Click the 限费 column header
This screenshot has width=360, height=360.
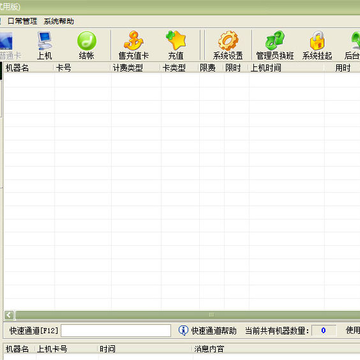(212, 68)
